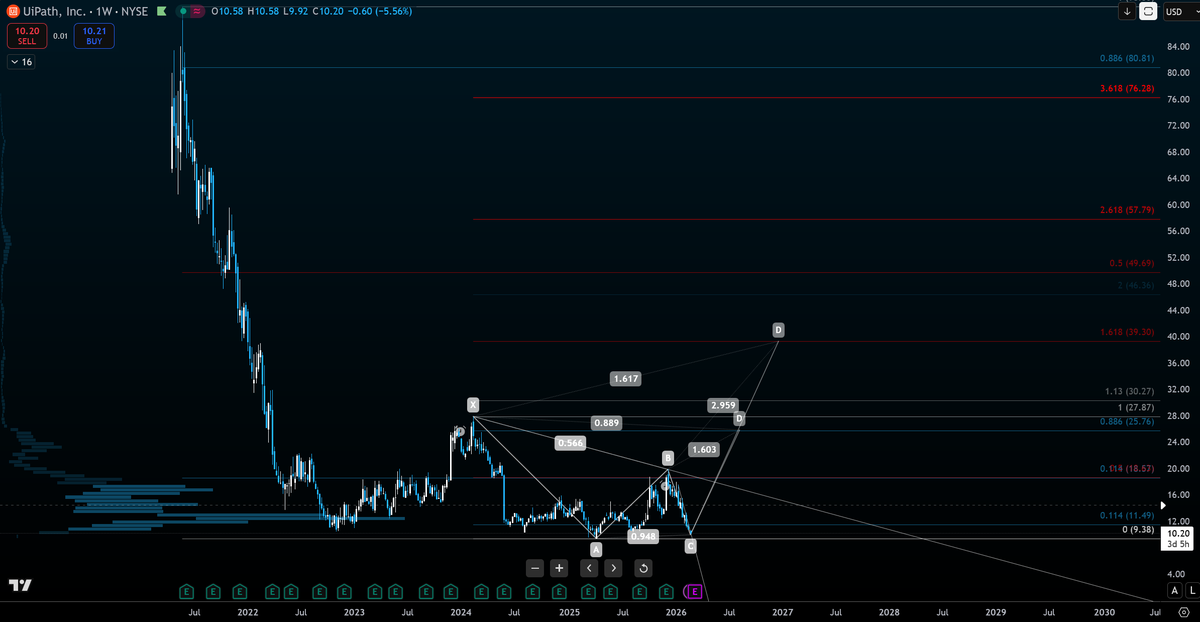Click the 1.603 ratio label

click(704, 450)
